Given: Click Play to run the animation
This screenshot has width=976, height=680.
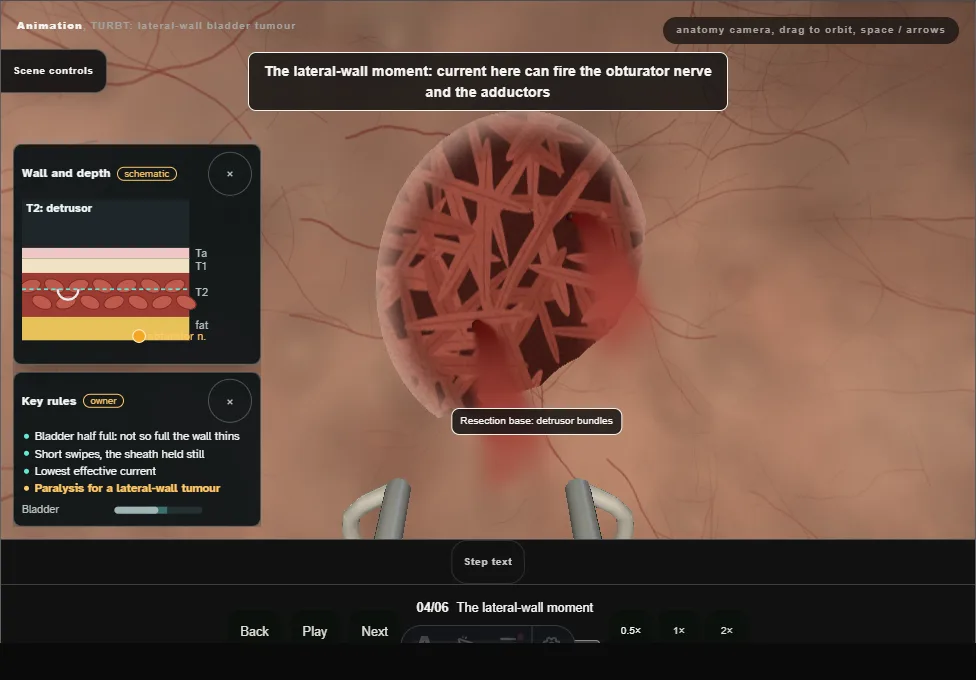Looking at the screenshot, I should tap(314, 631).
